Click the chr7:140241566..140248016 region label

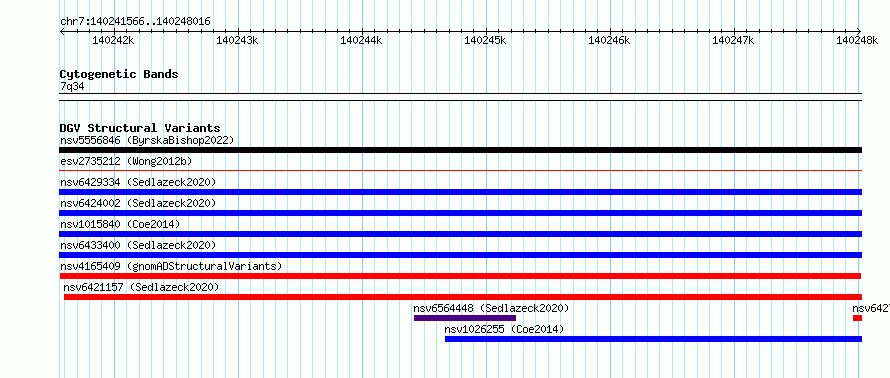(x=135, y=22)
